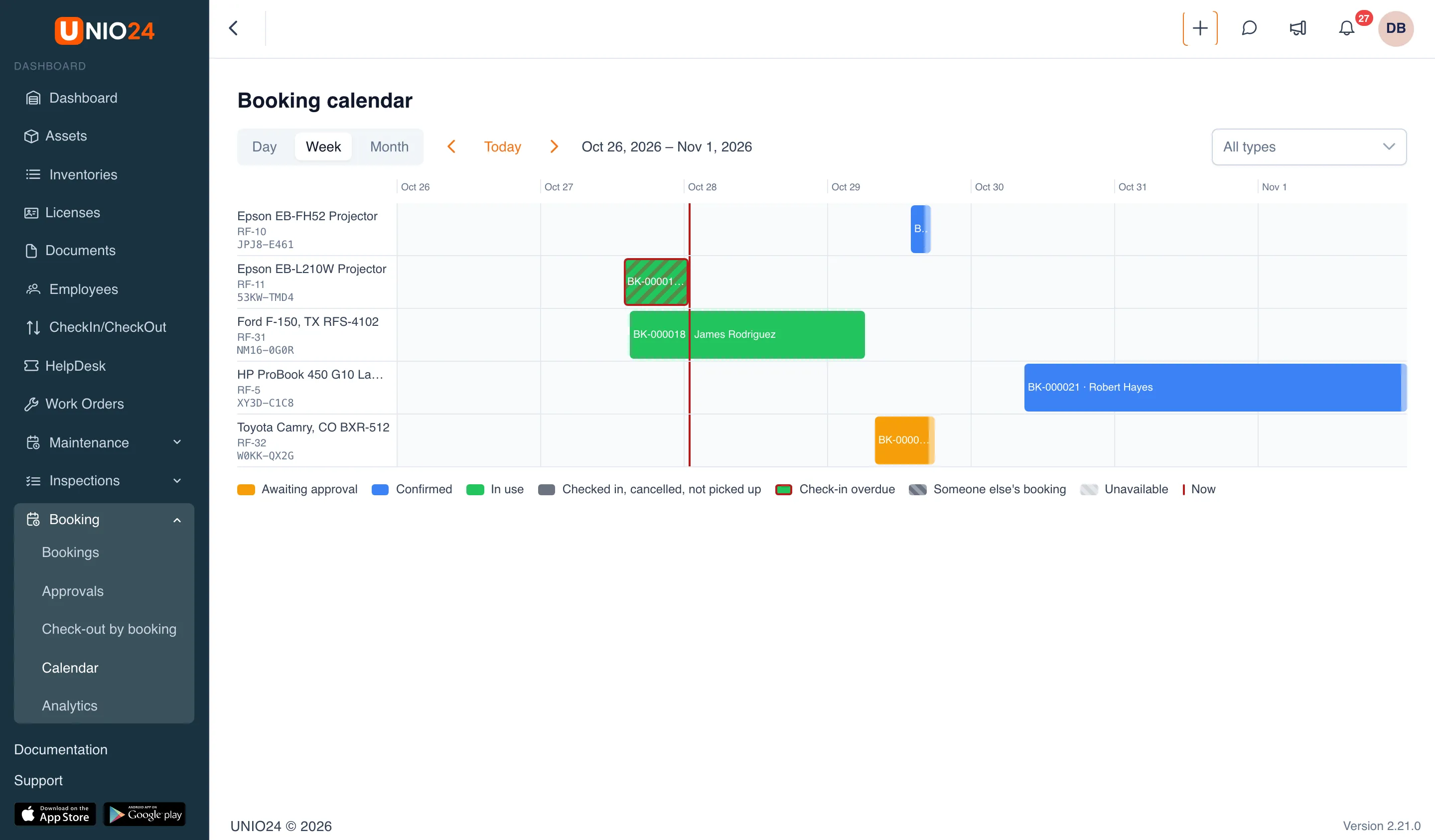Viewport: 1435px width, 840px height.
Task: Open the Documentation link
Action: tap(61, 749)
